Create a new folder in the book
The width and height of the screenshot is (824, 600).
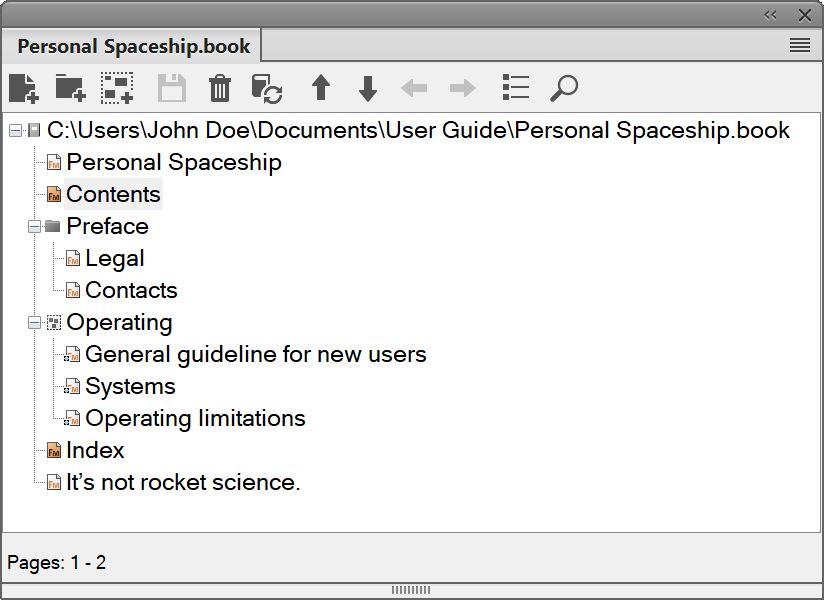pyautogui.click(x=70, y=88)
